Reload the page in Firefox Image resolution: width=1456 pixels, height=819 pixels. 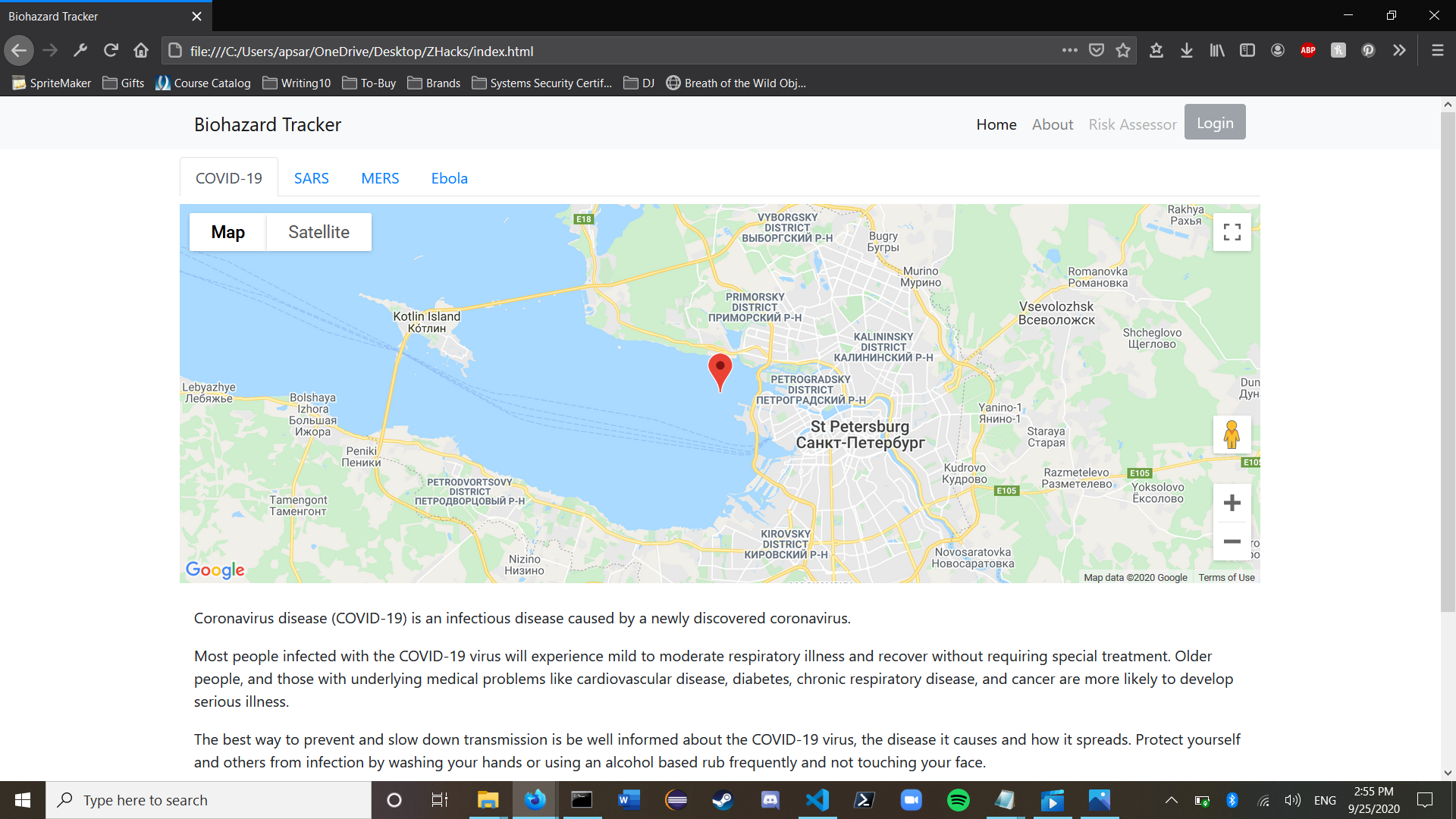[x=111, y=51]
